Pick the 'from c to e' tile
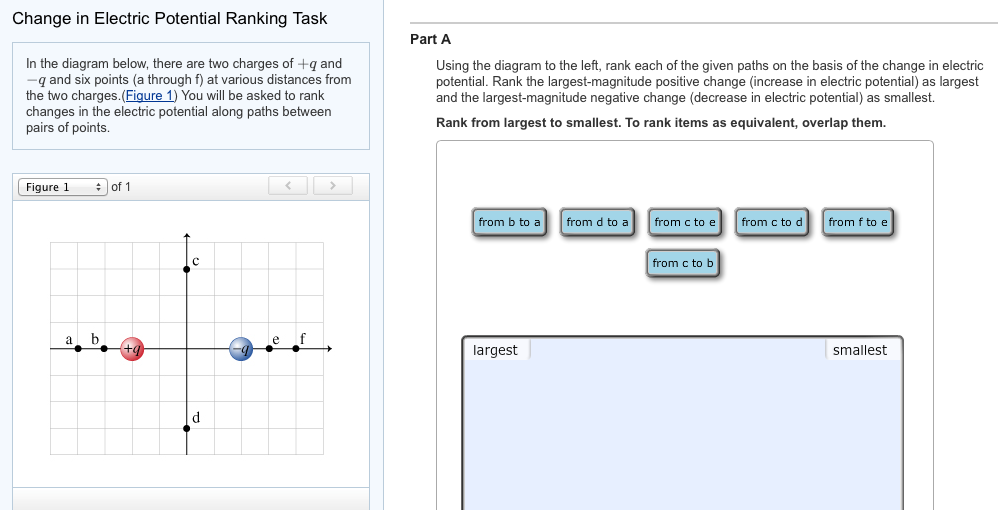 point(684,222)
